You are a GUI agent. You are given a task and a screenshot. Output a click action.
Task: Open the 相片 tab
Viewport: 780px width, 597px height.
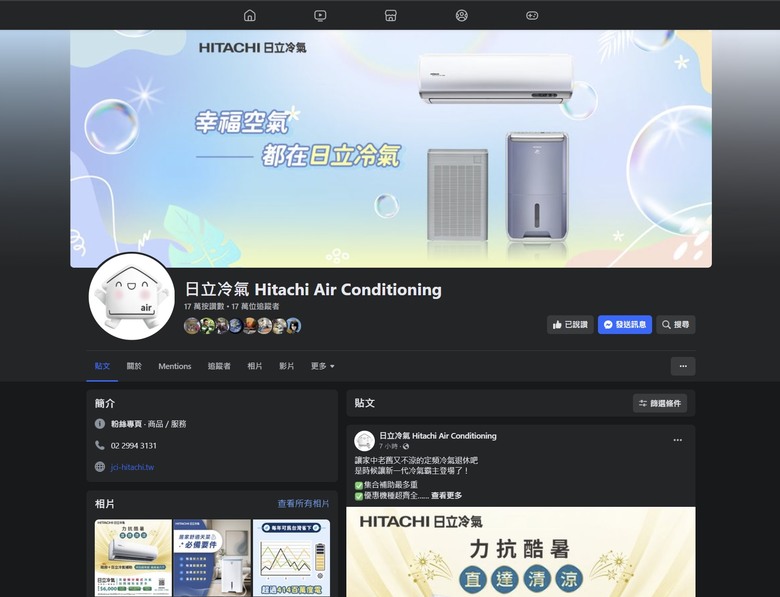[x=255, y=366]
